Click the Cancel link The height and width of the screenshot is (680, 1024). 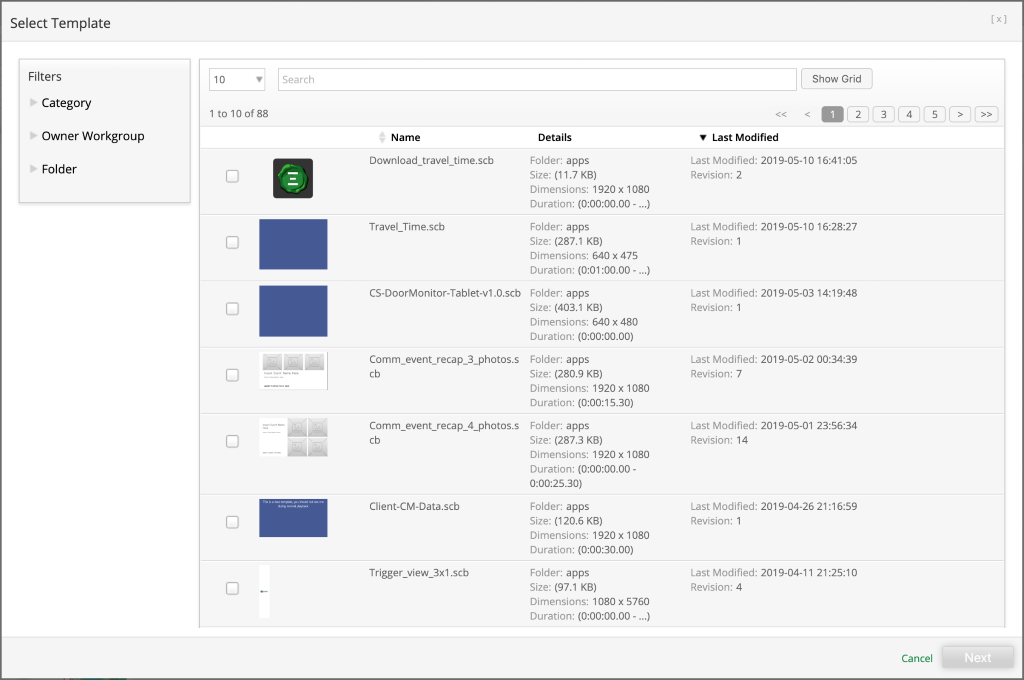click(x=916, y=658)
